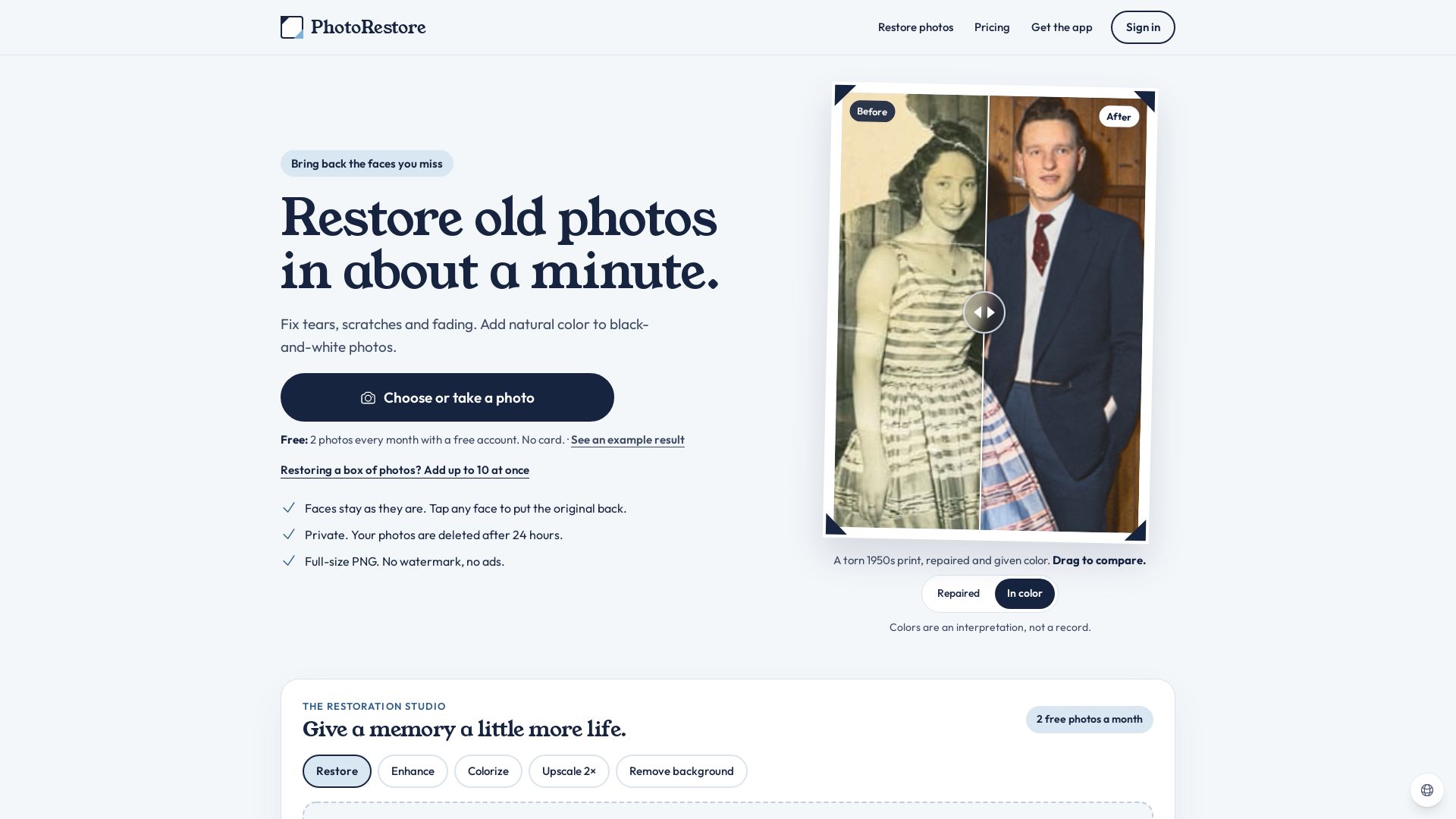The width and height of the screenshot is (1456, 819).
Task: Click the Before label on photo
Action: click(x=872, y=111)
